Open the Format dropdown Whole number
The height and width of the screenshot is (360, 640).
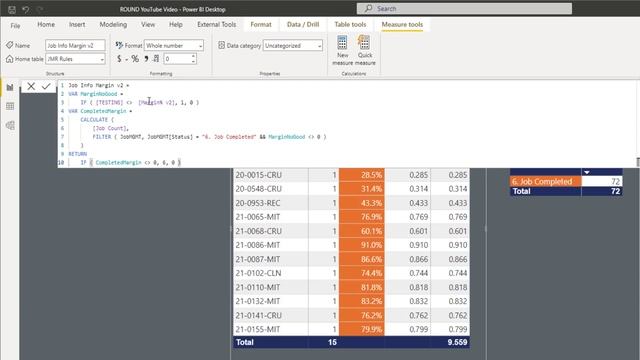(x=174, y=45)
